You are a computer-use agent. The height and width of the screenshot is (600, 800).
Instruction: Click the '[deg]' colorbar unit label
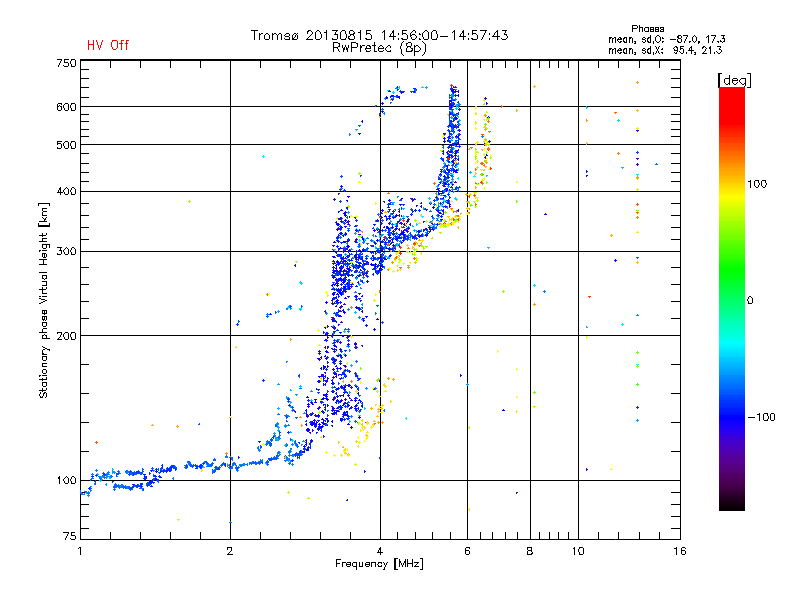(x=734, y=80)
